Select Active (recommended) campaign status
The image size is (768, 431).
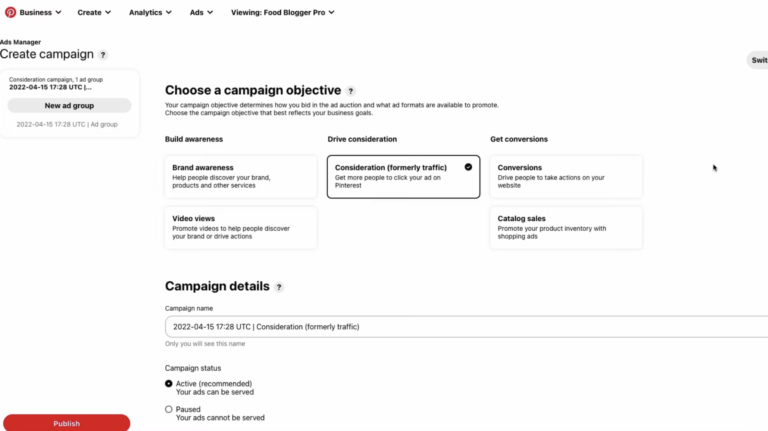pos(168,383)
